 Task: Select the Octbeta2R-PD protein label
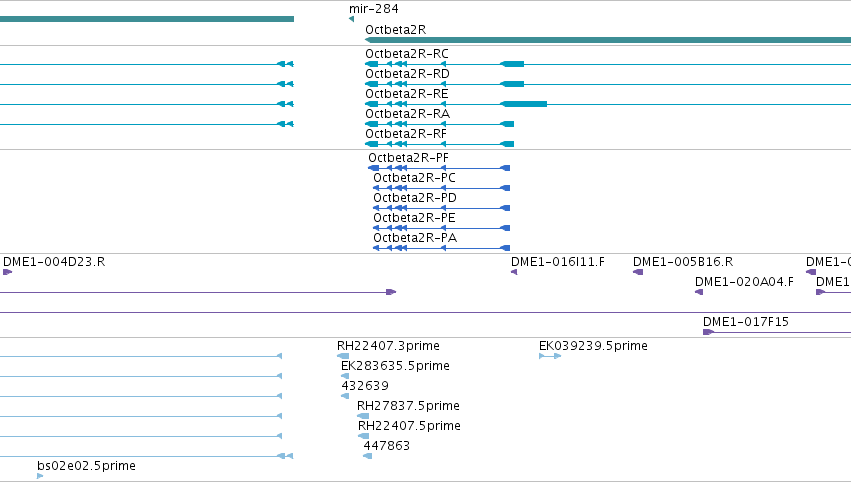[415, 198]
